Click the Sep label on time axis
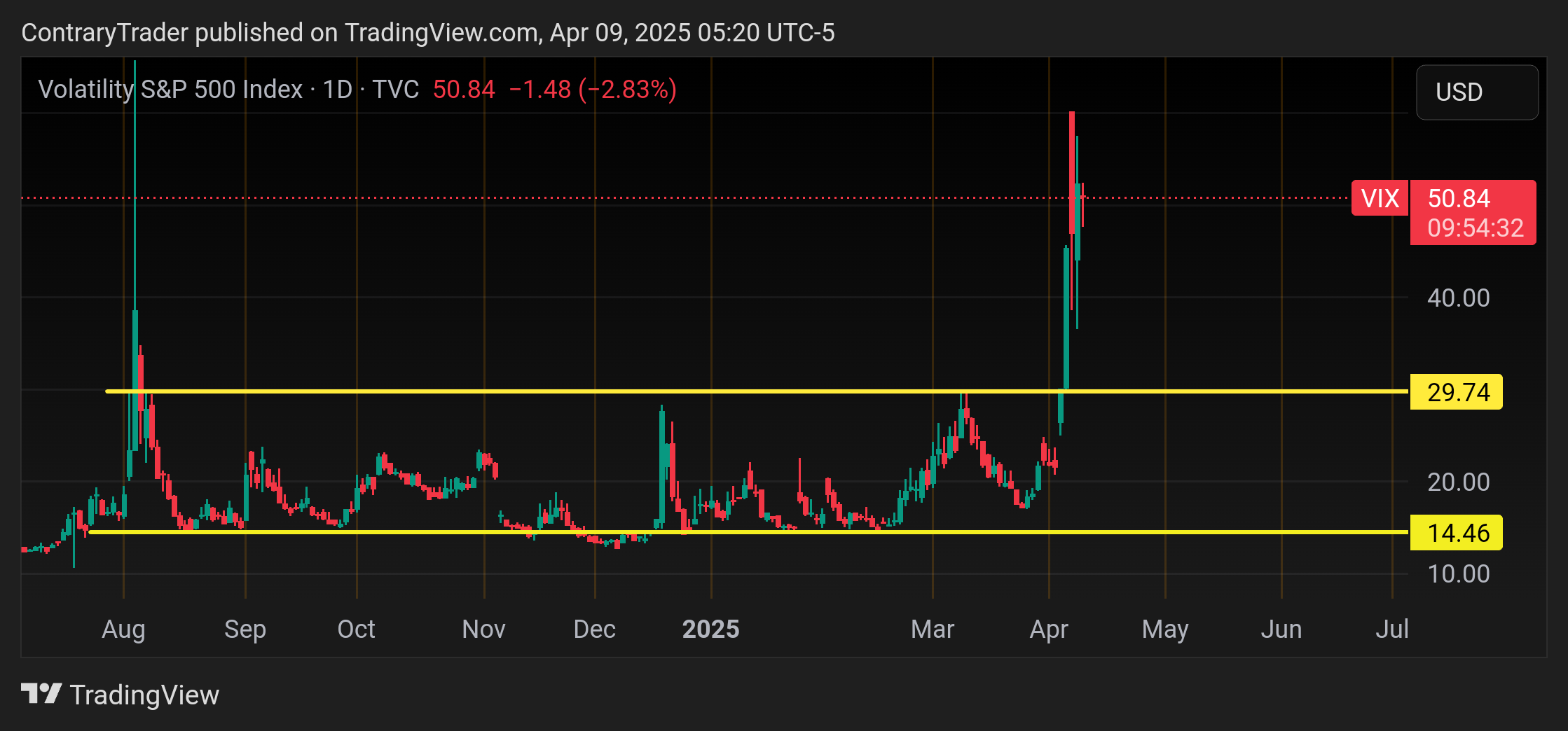The height and width of the screenshot is (731, 1568). (245, 629)
